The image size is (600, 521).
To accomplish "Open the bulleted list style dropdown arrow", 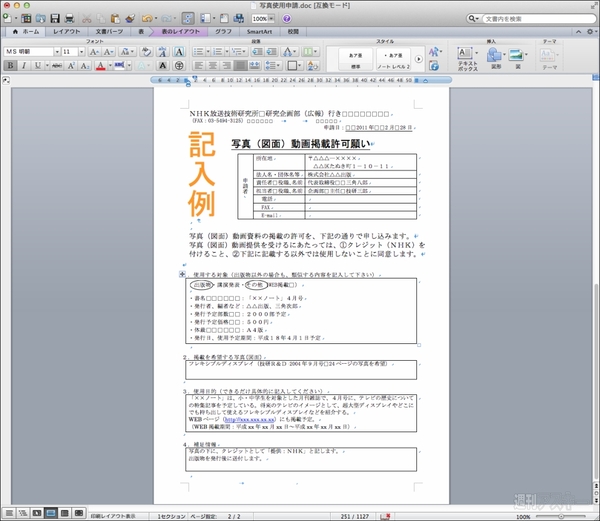I will click(x=208, y=52).
